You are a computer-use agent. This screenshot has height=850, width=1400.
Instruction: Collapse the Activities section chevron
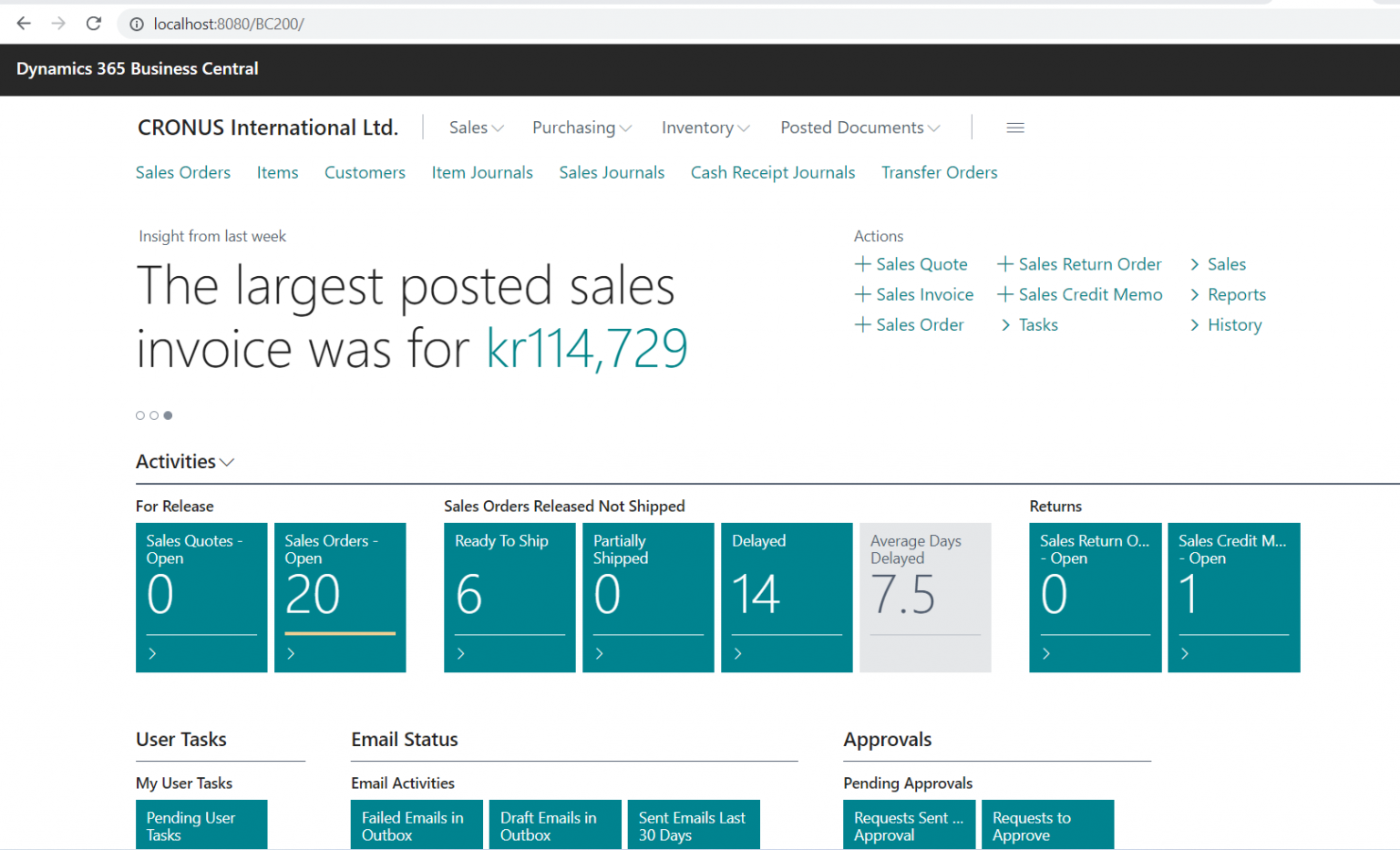[227, 463]
